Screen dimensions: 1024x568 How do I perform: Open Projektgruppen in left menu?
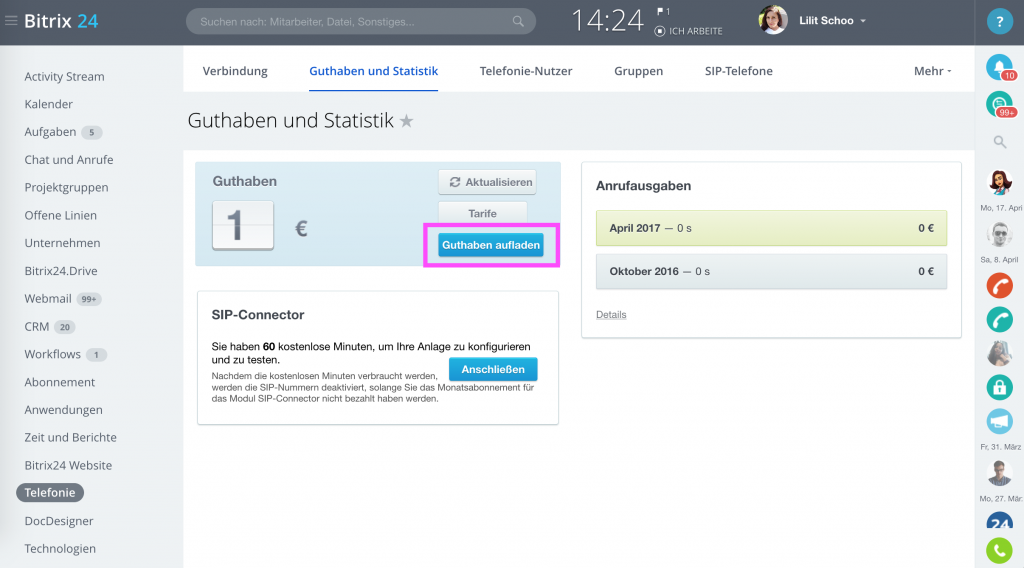[x=66, y=187]
